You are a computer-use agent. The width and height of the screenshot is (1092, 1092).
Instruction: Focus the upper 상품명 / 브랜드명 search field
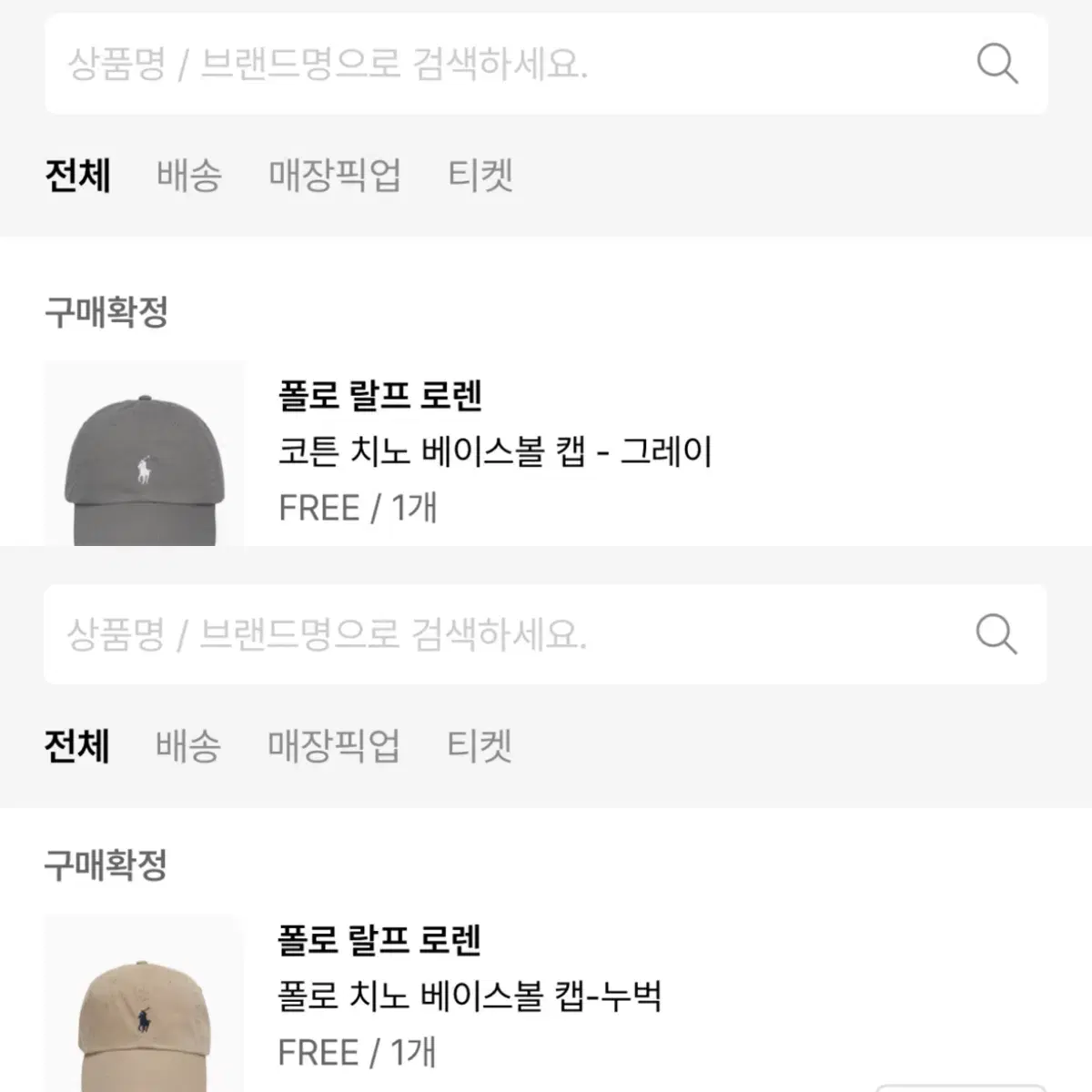click(x=546, y=64)
